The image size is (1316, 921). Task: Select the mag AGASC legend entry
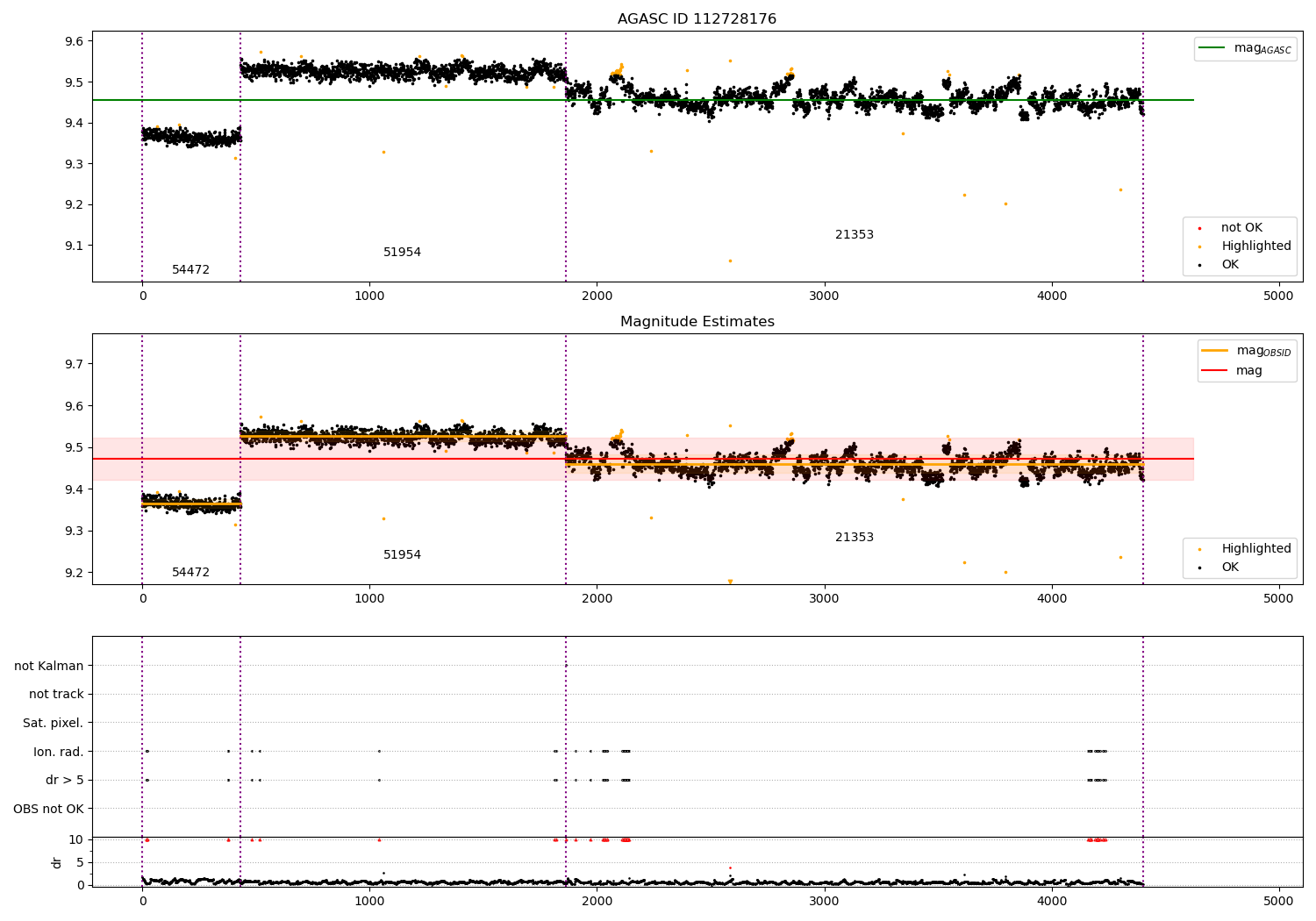[x=1246, y=48]
